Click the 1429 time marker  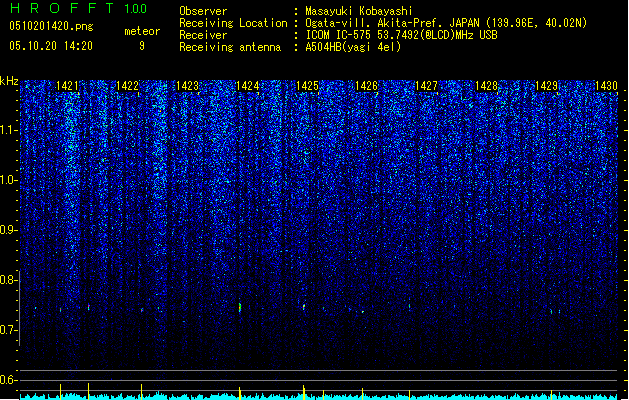(546, 86)
